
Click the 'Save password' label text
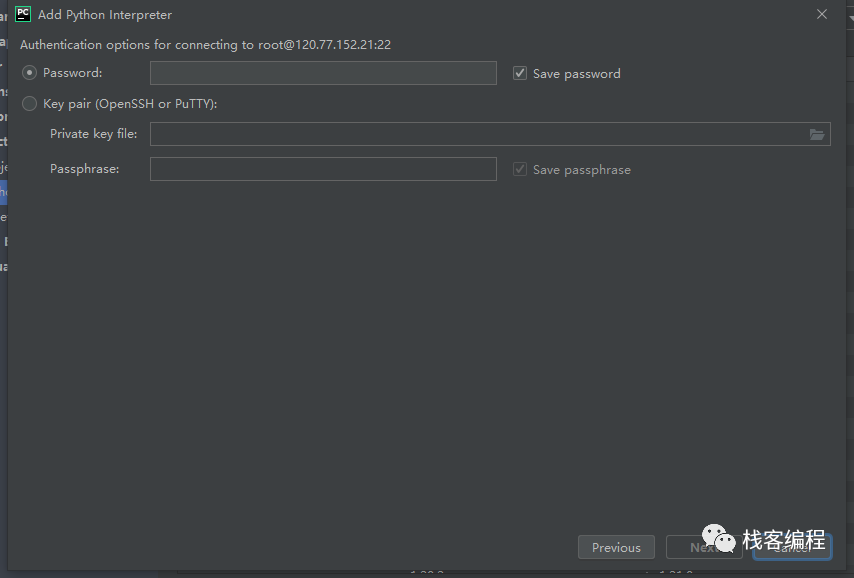(x=576, y=74)
